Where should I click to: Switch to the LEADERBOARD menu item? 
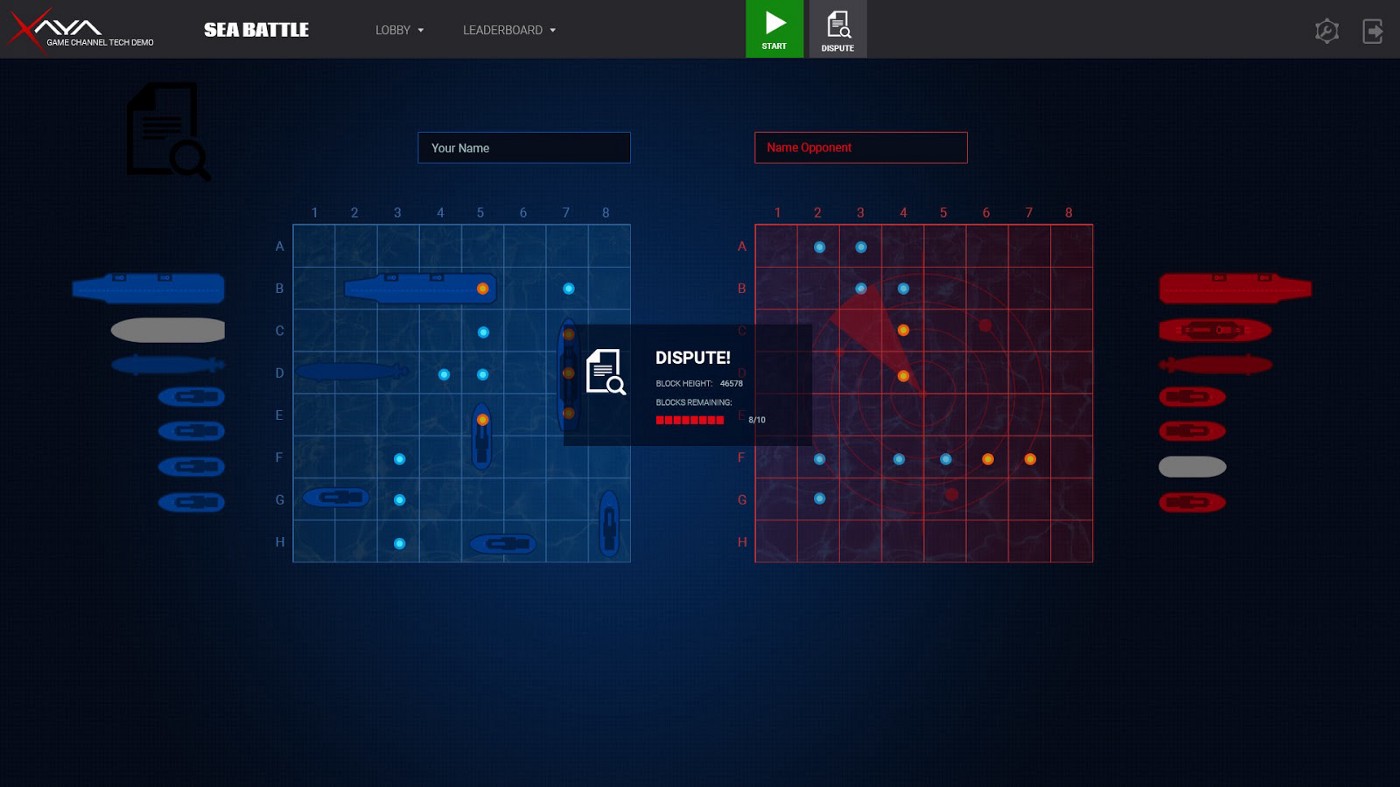(502, 30)
